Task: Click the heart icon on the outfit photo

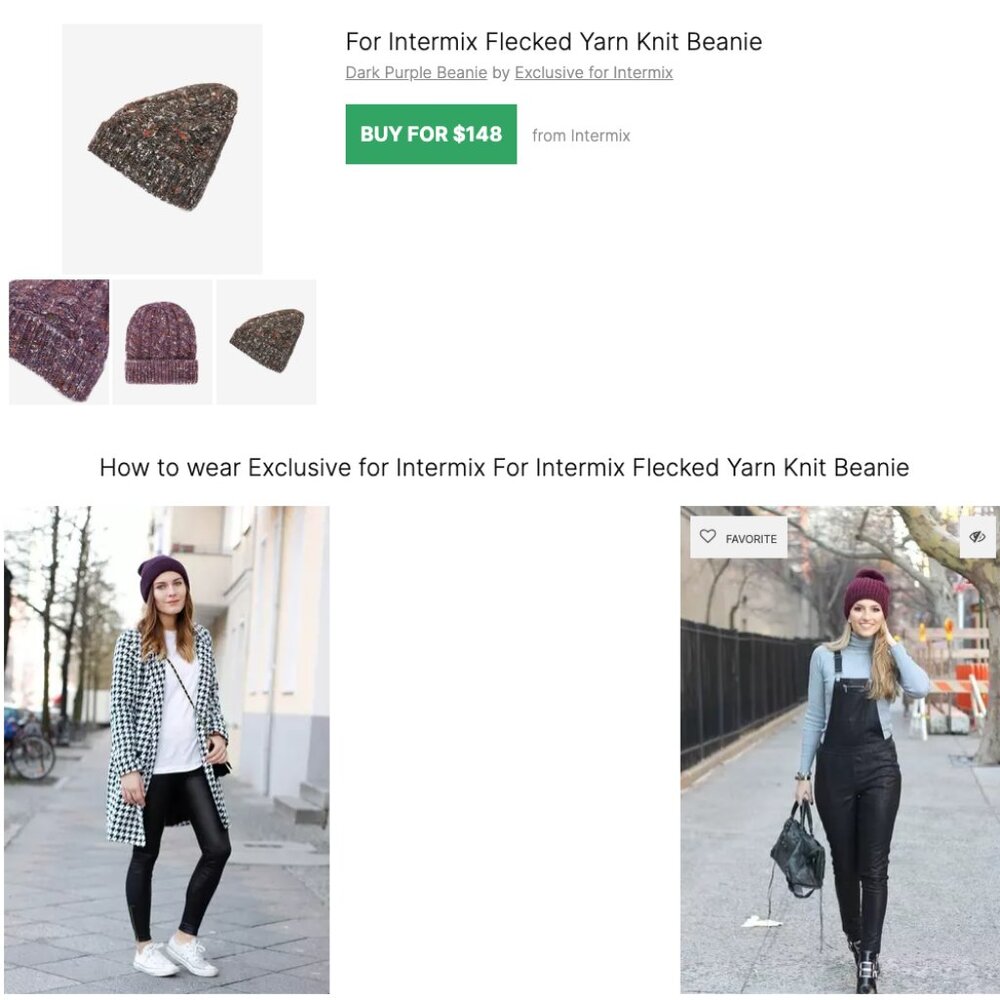Action: pyautogui.click(x=707, y=536)
